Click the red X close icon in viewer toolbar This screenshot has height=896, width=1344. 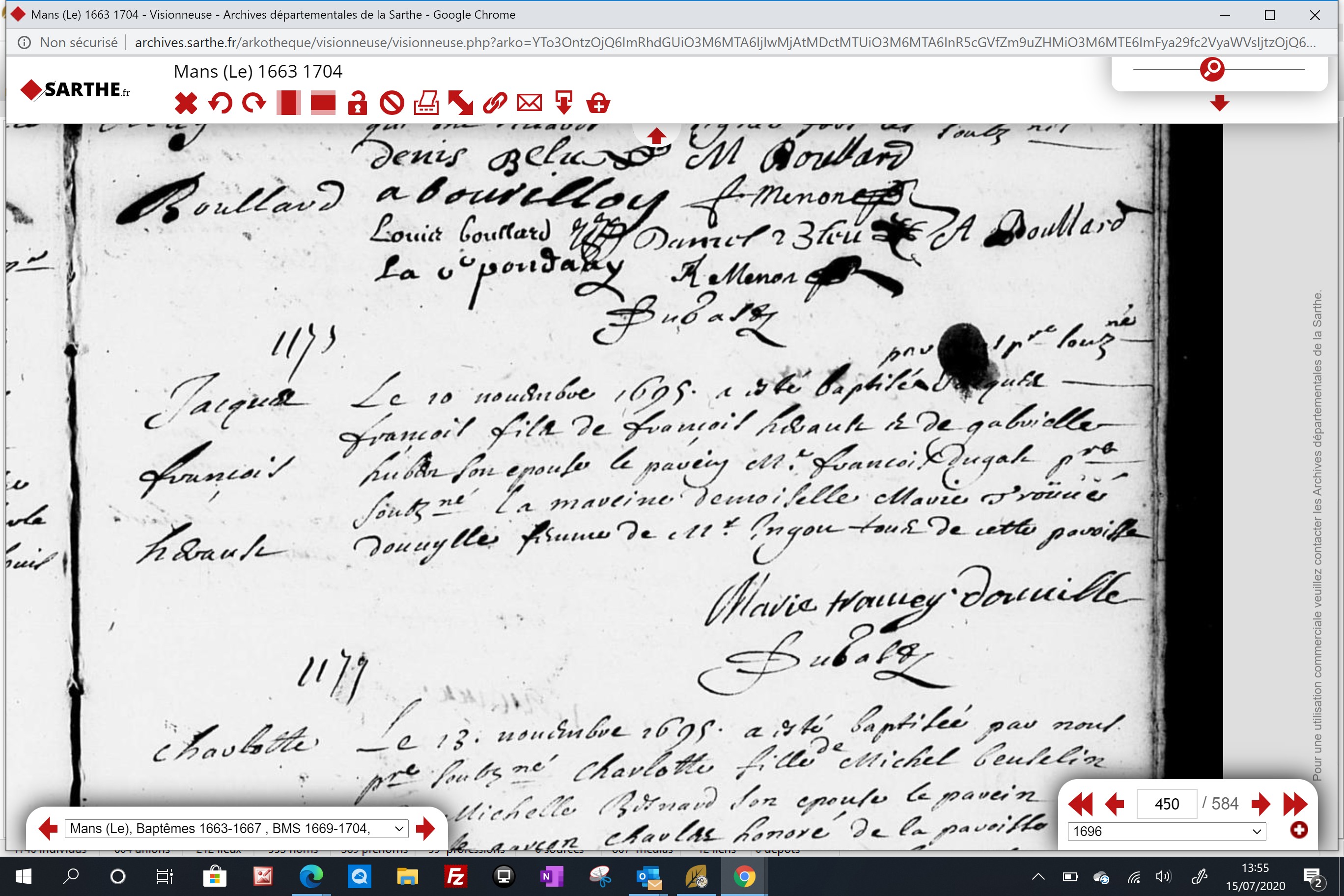tap(186, 104)
